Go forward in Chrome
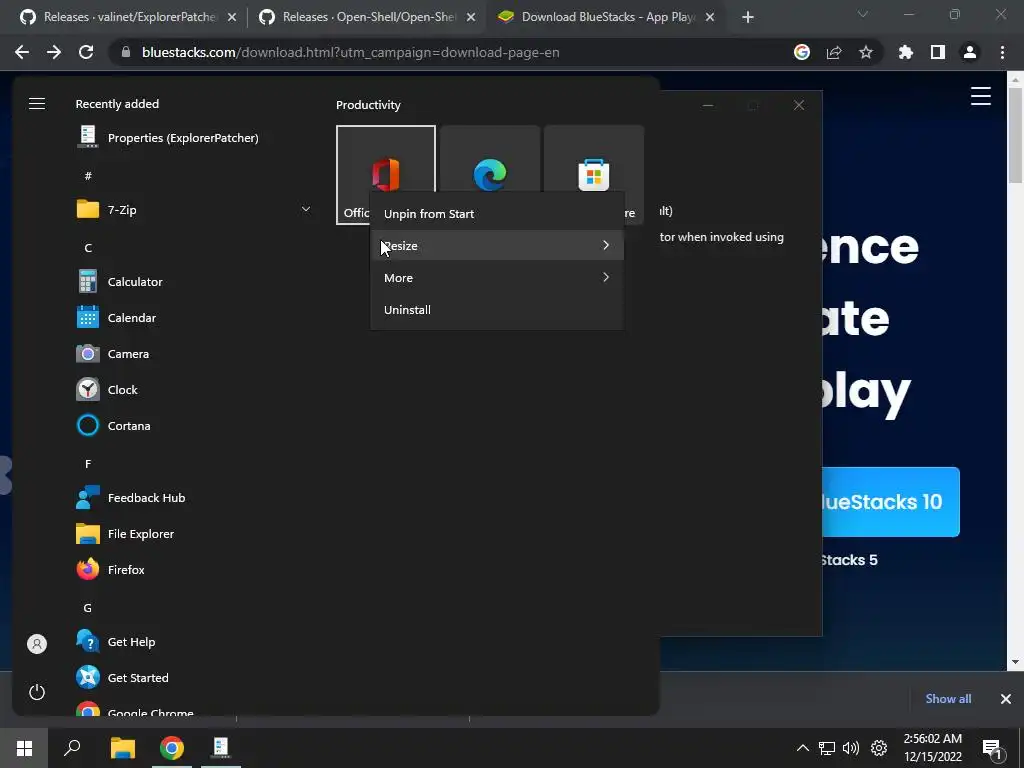The height and width of the screenshot is (768, 1024). point(54,52)
